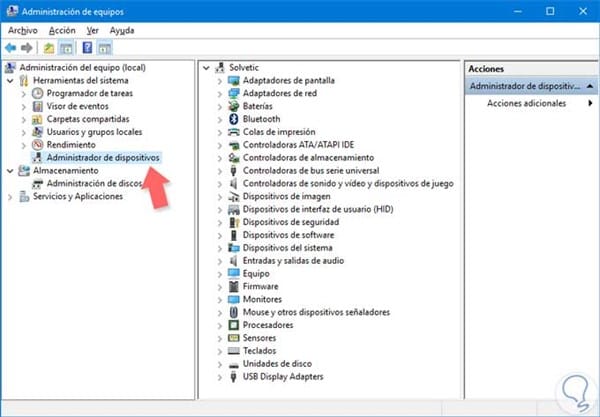
Task: Click the Teclados keyboard icon
Action: click(233, 350)
